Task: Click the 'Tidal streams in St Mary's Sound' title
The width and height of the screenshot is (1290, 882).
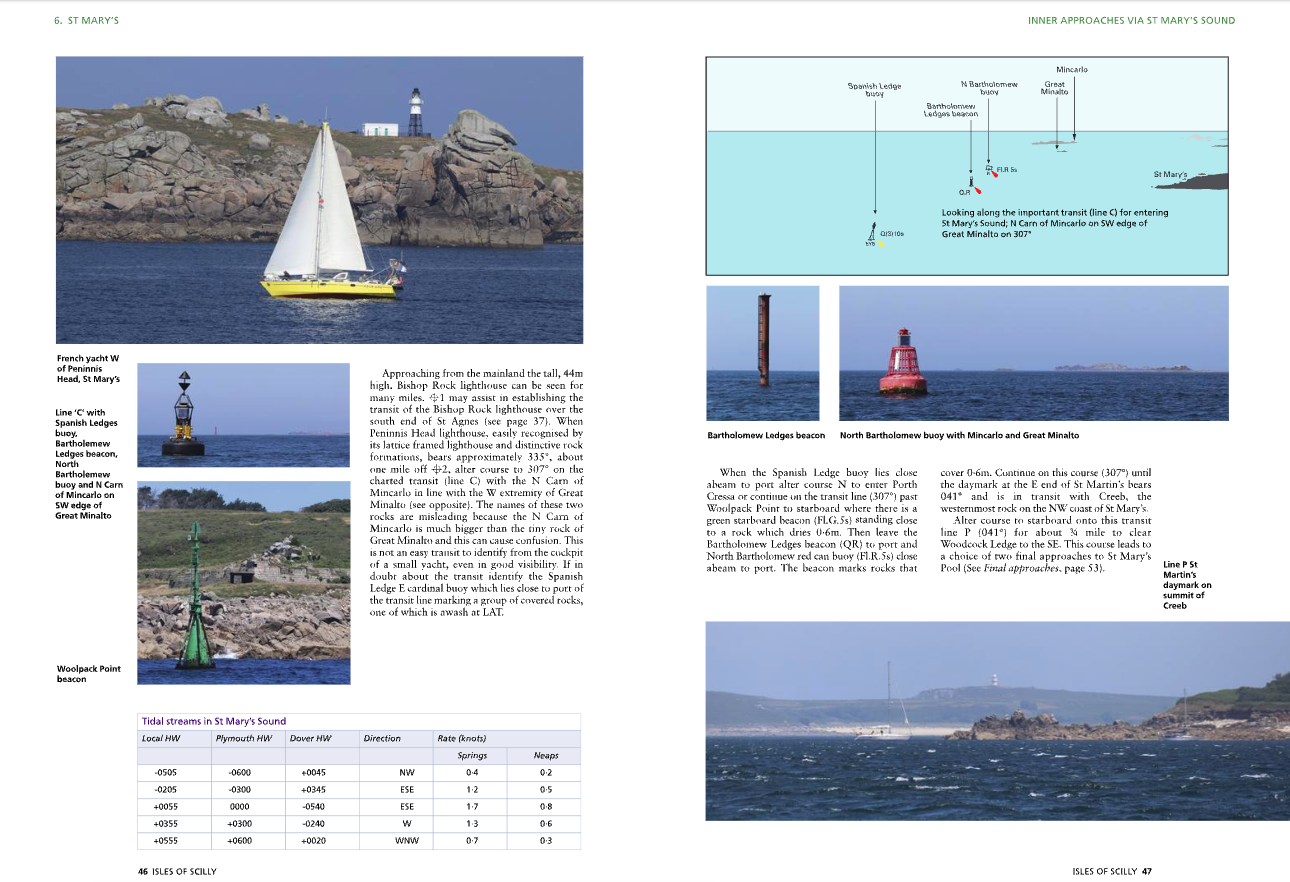Action: (x=214, y=721)
